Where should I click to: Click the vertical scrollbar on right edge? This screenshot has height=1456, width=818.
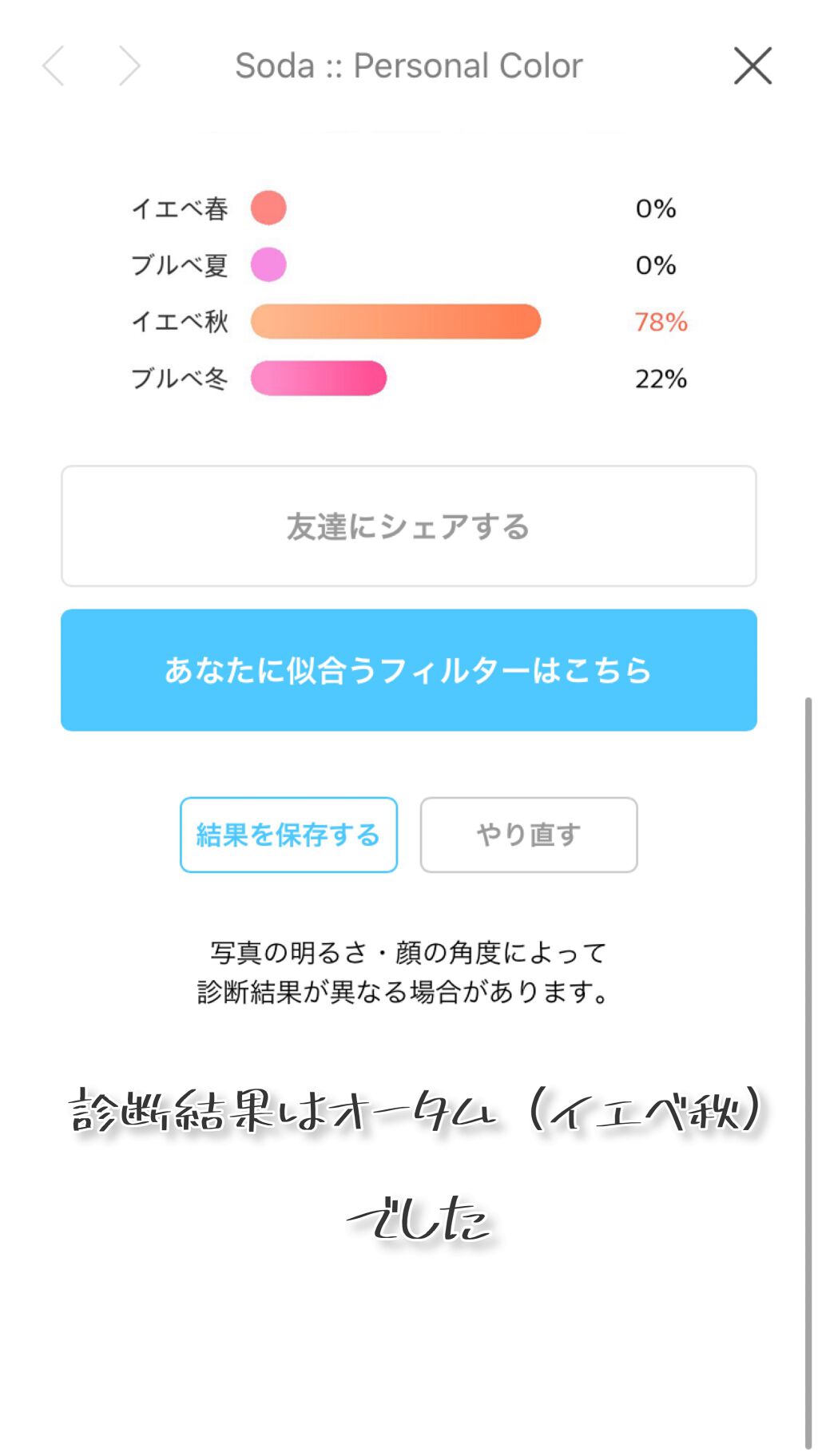pyautogui.click(x=808, y=1070)
